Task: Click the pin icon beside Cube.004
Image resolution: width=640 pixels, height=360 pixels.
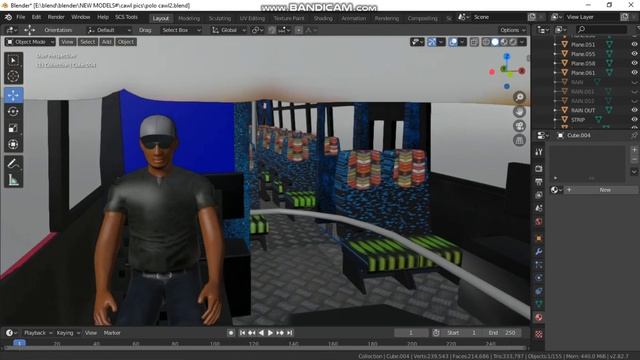Action: (634, 136)
